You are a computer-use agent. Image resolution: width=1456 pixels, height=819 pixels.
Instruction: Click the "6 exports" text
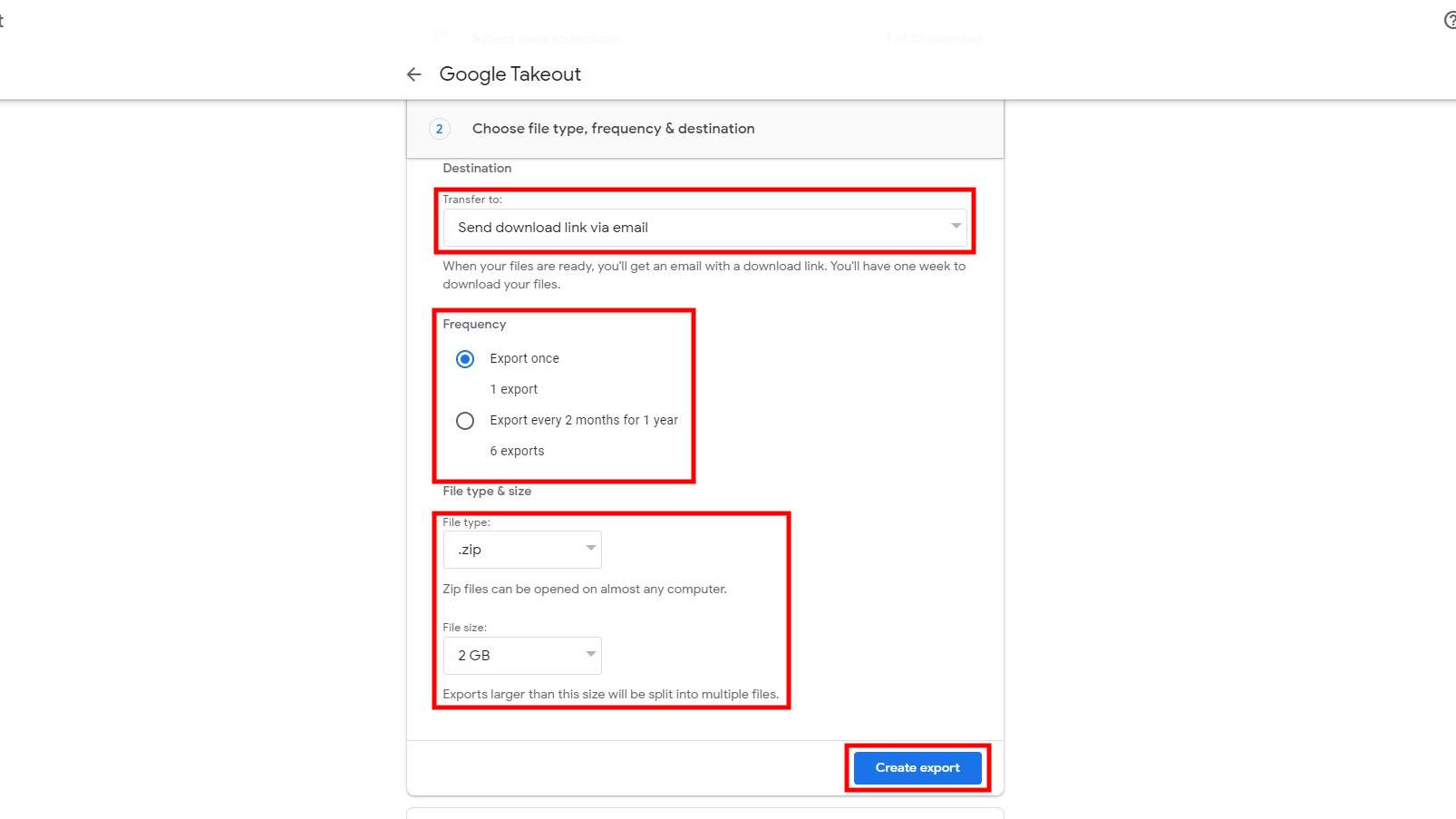coord(517,451)
